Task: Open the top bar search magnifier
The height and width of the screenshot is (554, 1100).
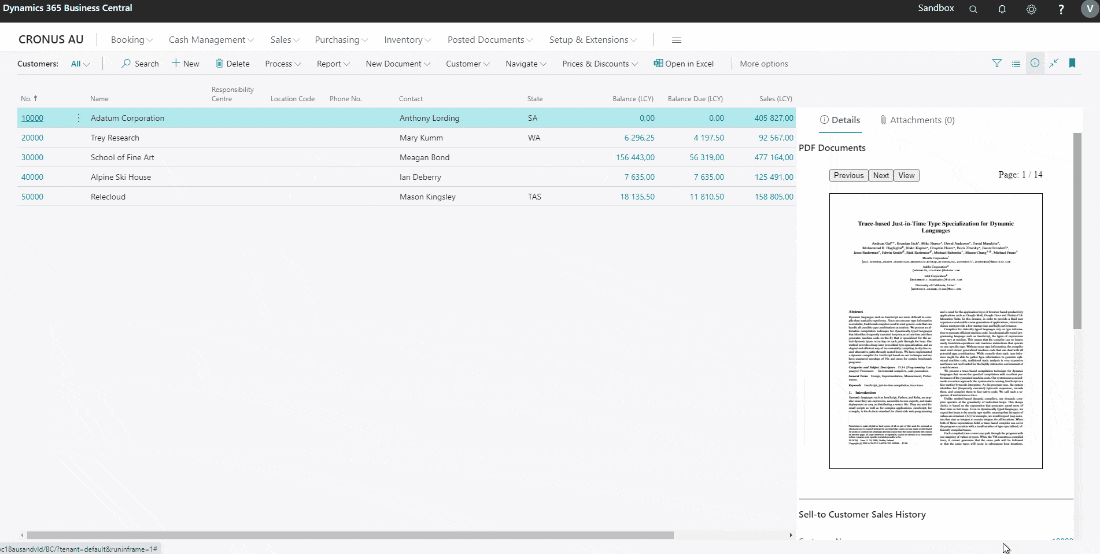Action: pyautogui.click(x=973, y=9)
